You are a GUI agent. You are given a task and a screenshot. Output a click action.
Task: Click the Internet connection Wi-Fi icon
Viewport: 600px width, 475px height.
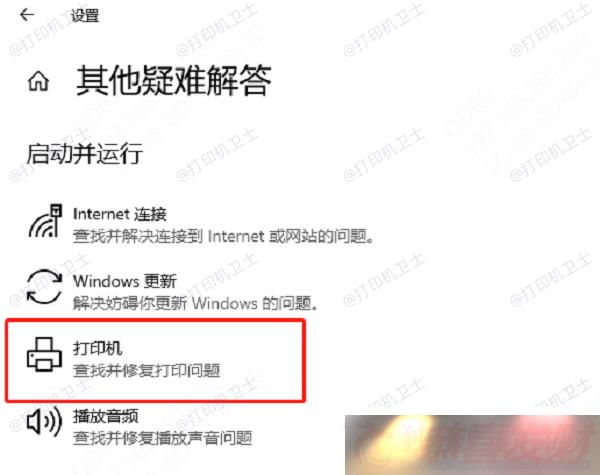click(45, 220)
